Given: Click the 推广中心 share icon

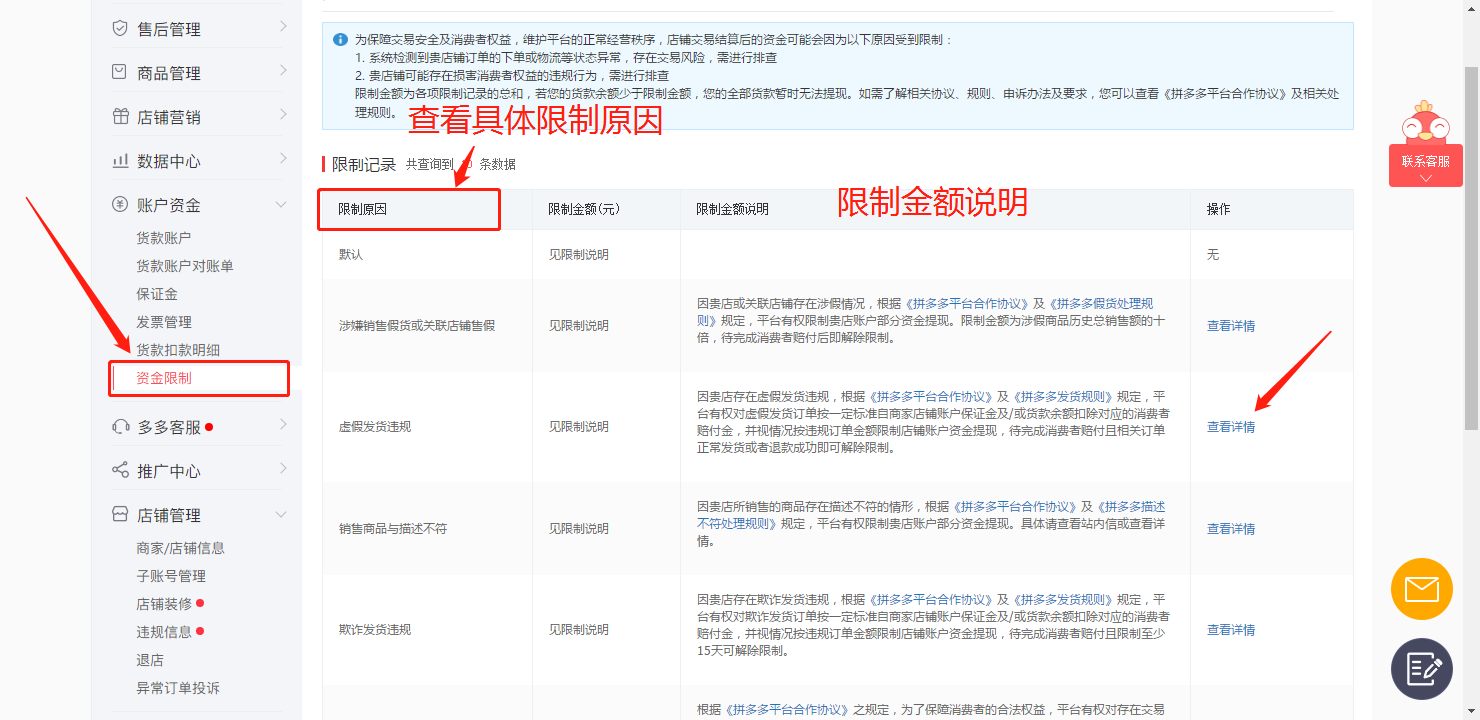Looking at the screenshot, I should pos(120,471).
